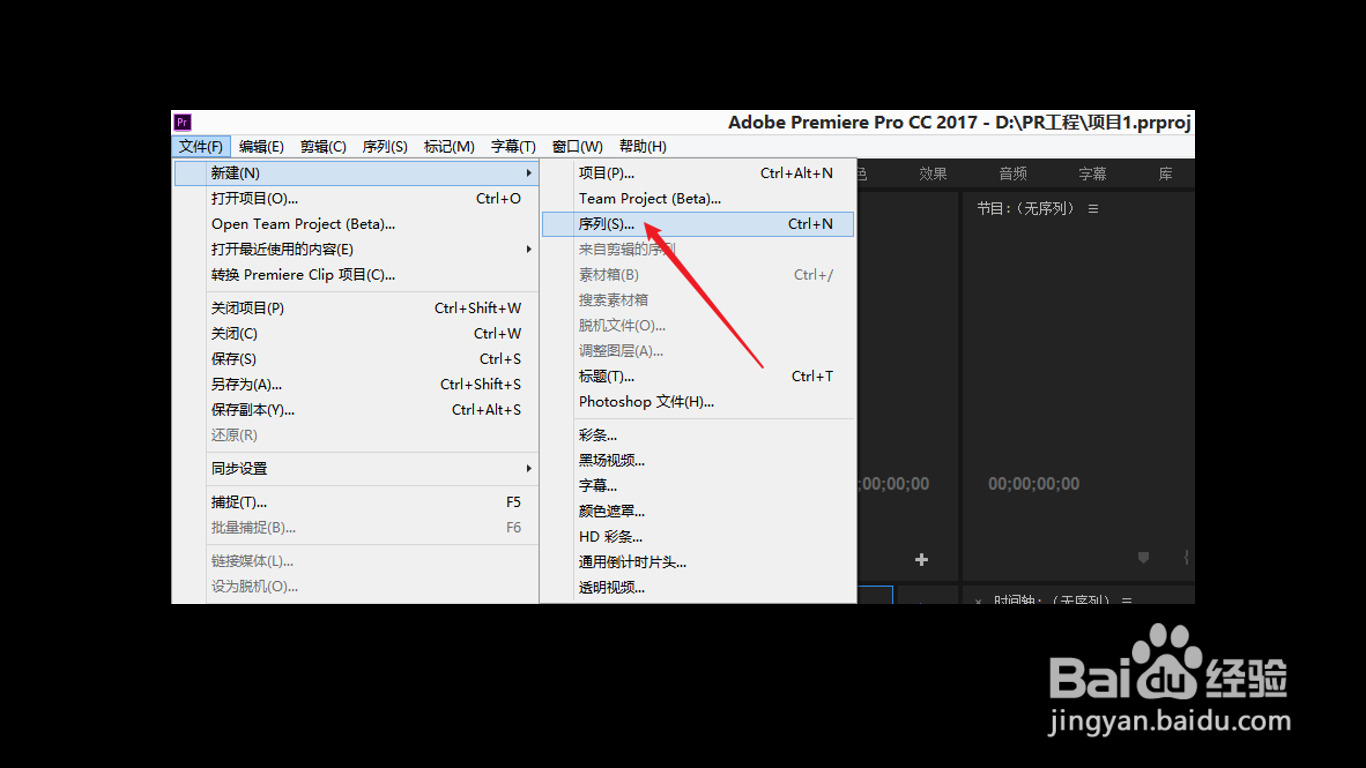The height and width of the screenshot is (768, 1366).
Task: Open the 编辑(E) menu
Action: pyautogui.click(x=261, y=147)
